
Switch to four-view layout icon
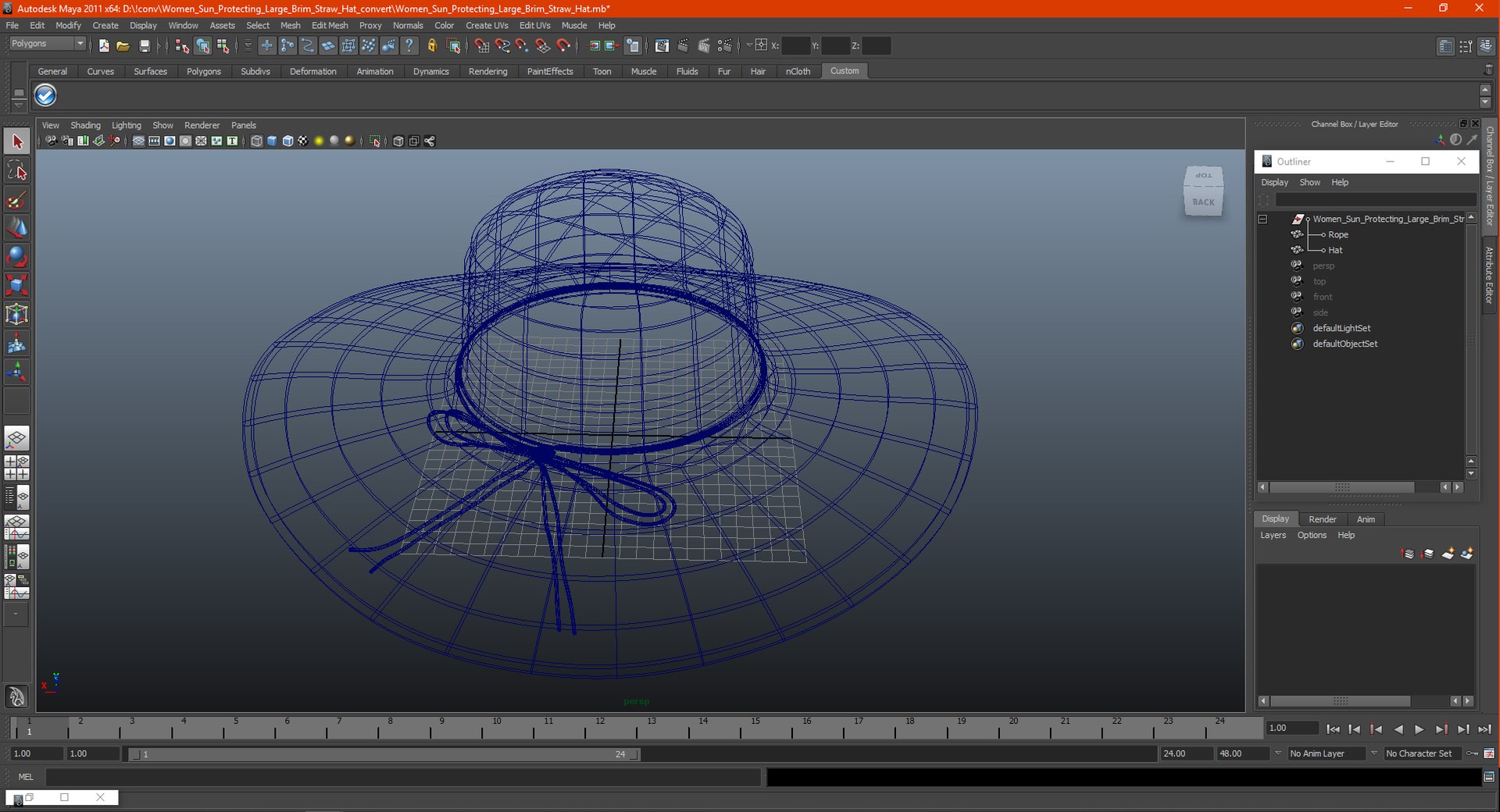[x=16, y=468]
